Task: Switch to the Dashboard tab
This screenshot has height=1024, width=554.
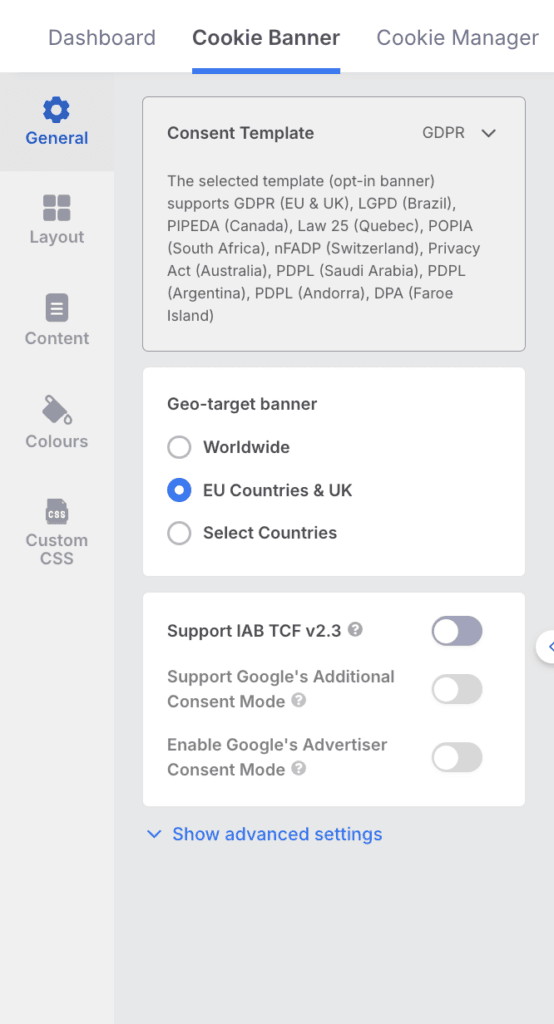Action: (102, 38)
